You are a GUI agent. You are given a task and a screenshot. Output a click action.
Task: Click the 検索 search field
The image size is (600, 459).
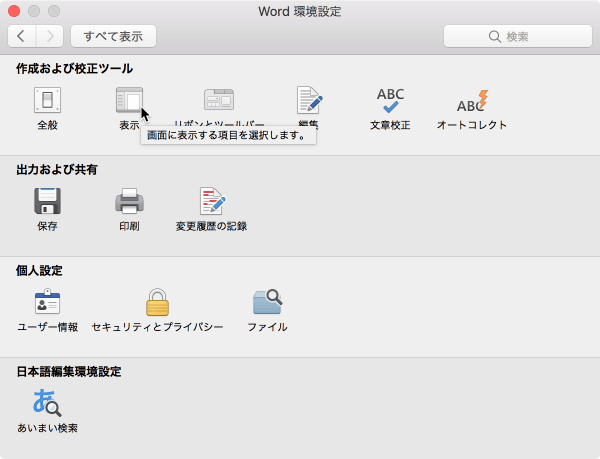[518, 36]
